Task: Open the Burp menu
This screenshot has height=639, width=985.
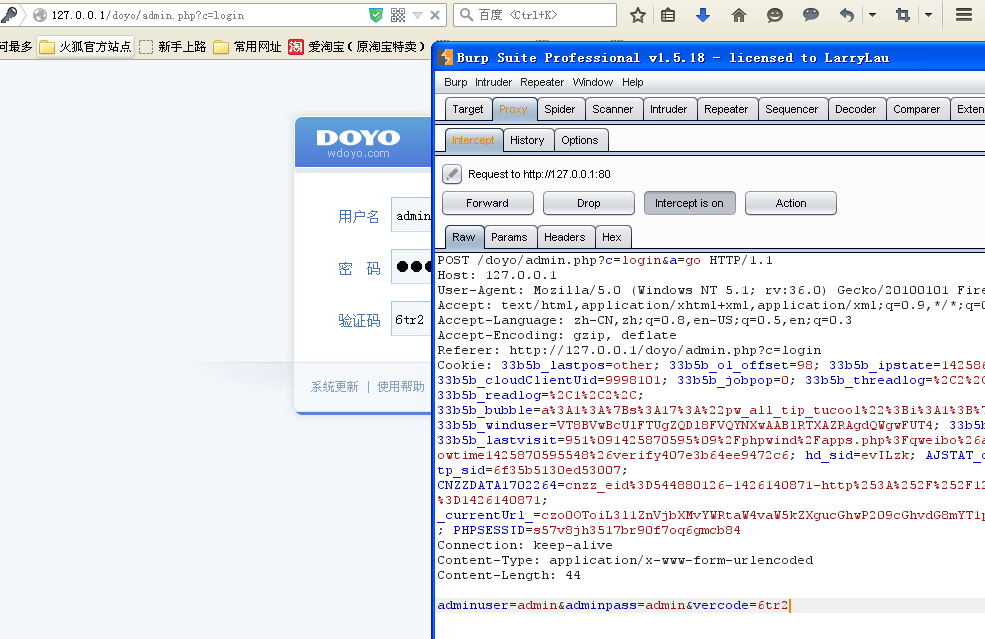Action: (455, 82)
